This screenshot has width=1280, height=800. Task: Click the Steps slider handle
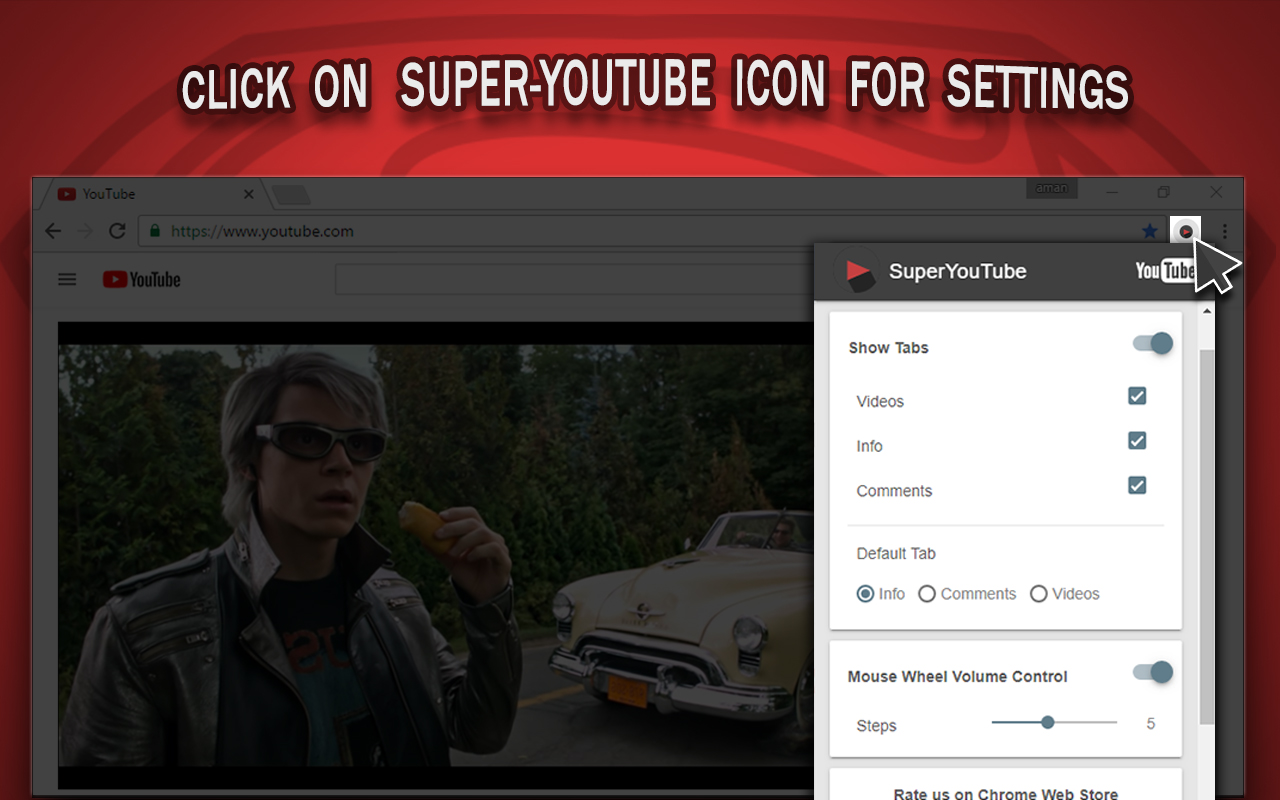click(x=1048, y=722)
